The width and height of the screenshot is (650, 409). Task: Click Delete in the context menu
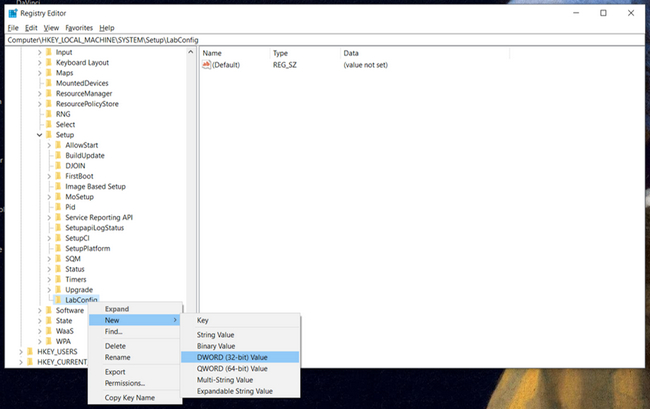(135, 346)
